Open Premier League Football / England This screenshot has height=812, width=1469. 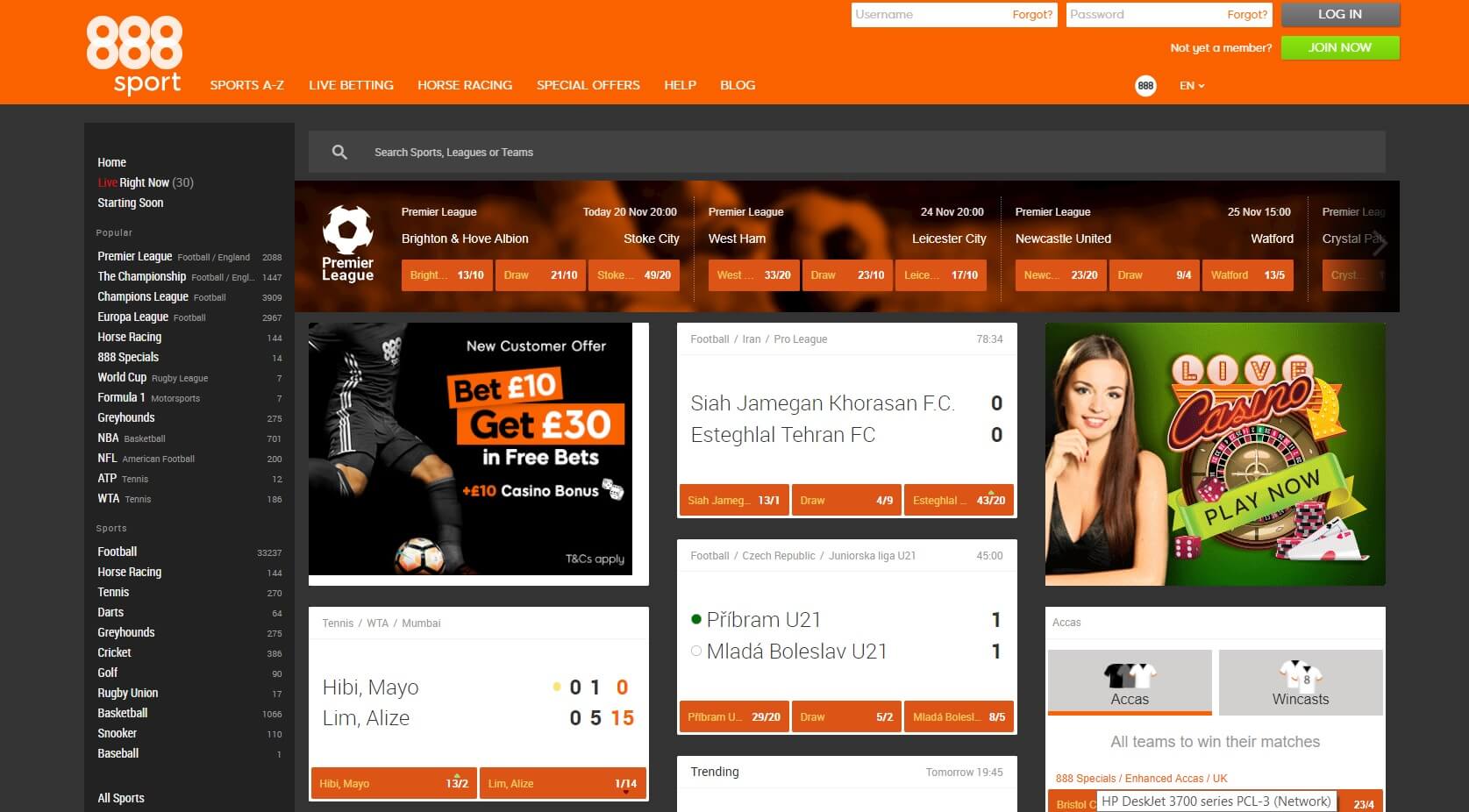189,257
